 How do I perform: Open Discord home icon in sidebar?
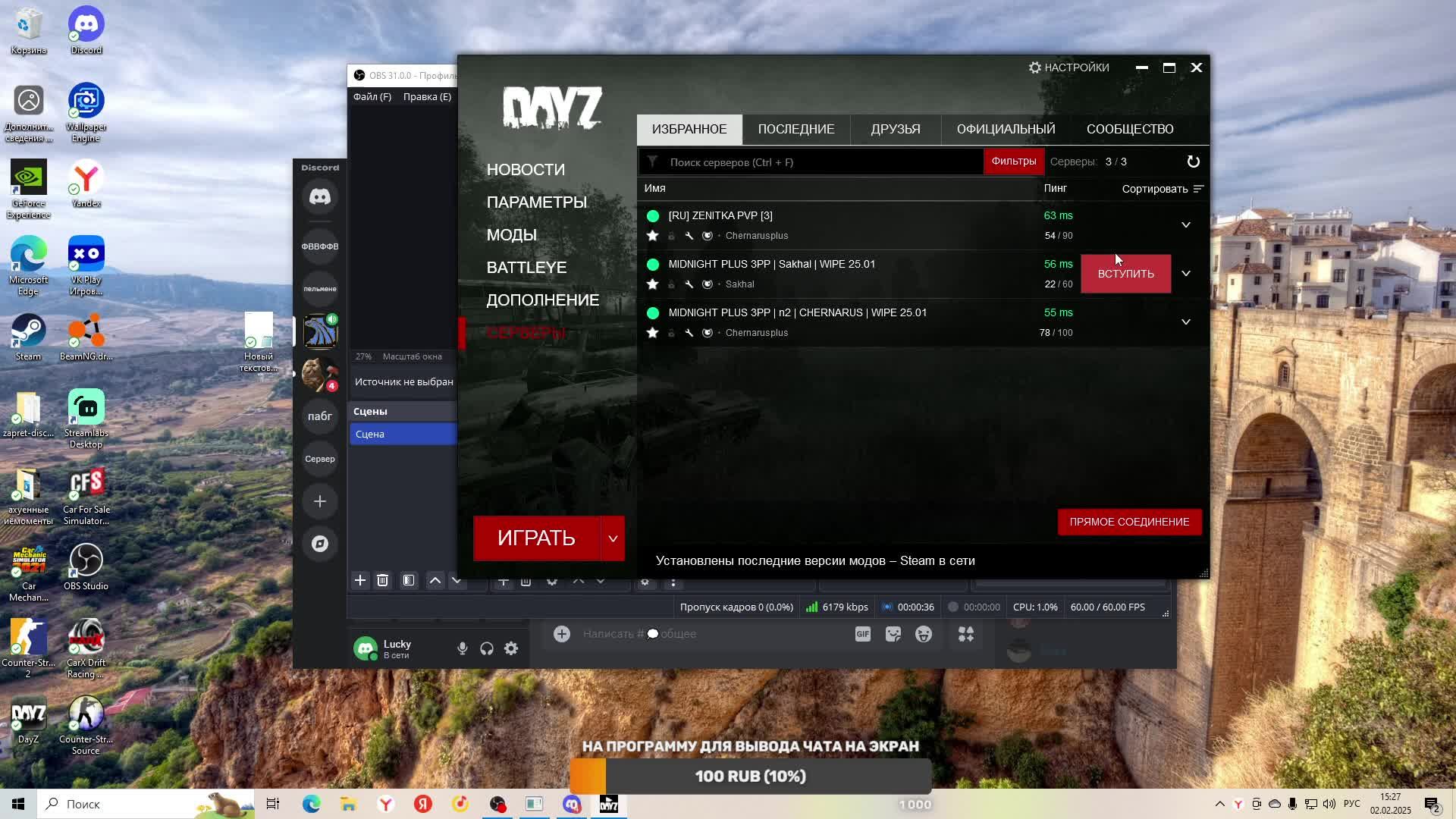point(320,197)
